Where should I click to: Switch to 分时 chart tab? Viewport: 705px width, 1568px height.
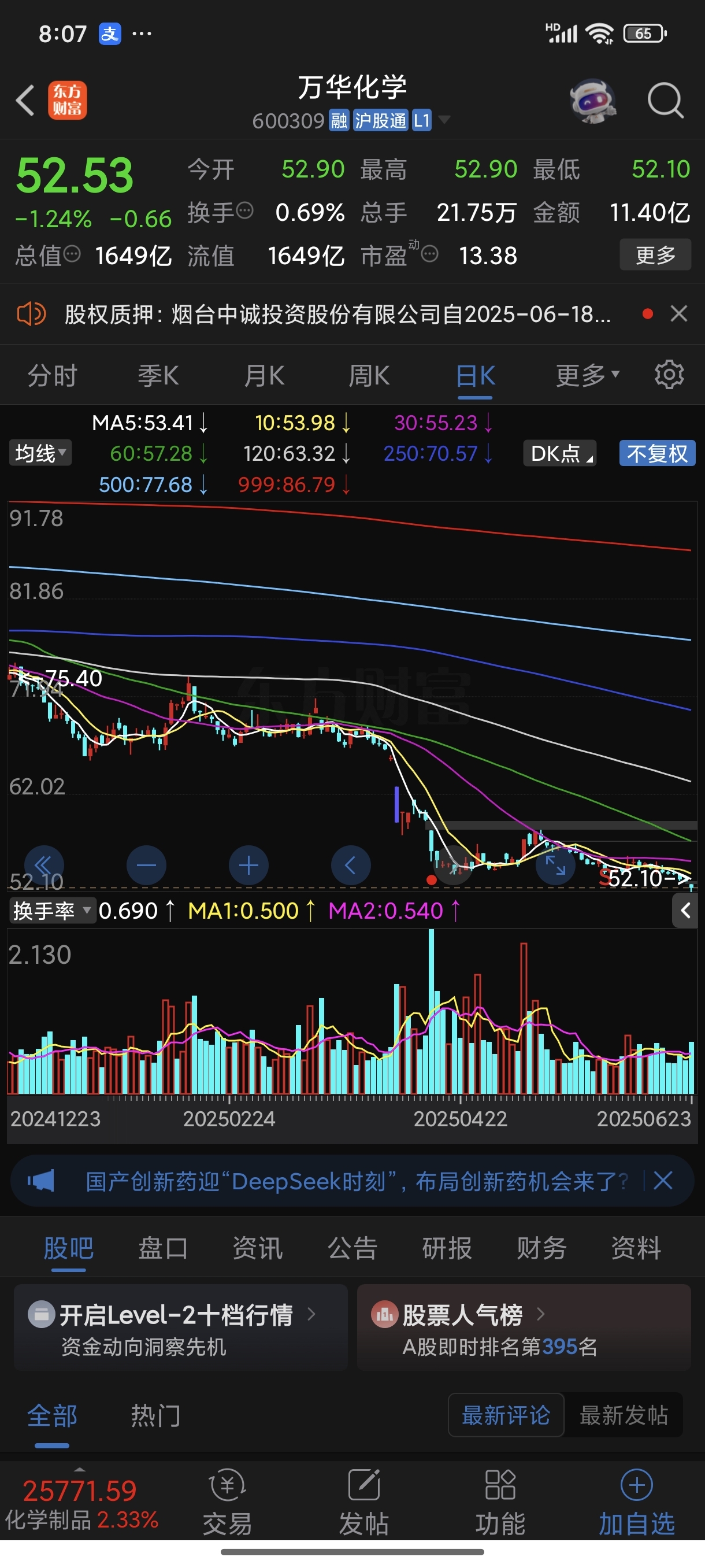[x=53, y=375]
